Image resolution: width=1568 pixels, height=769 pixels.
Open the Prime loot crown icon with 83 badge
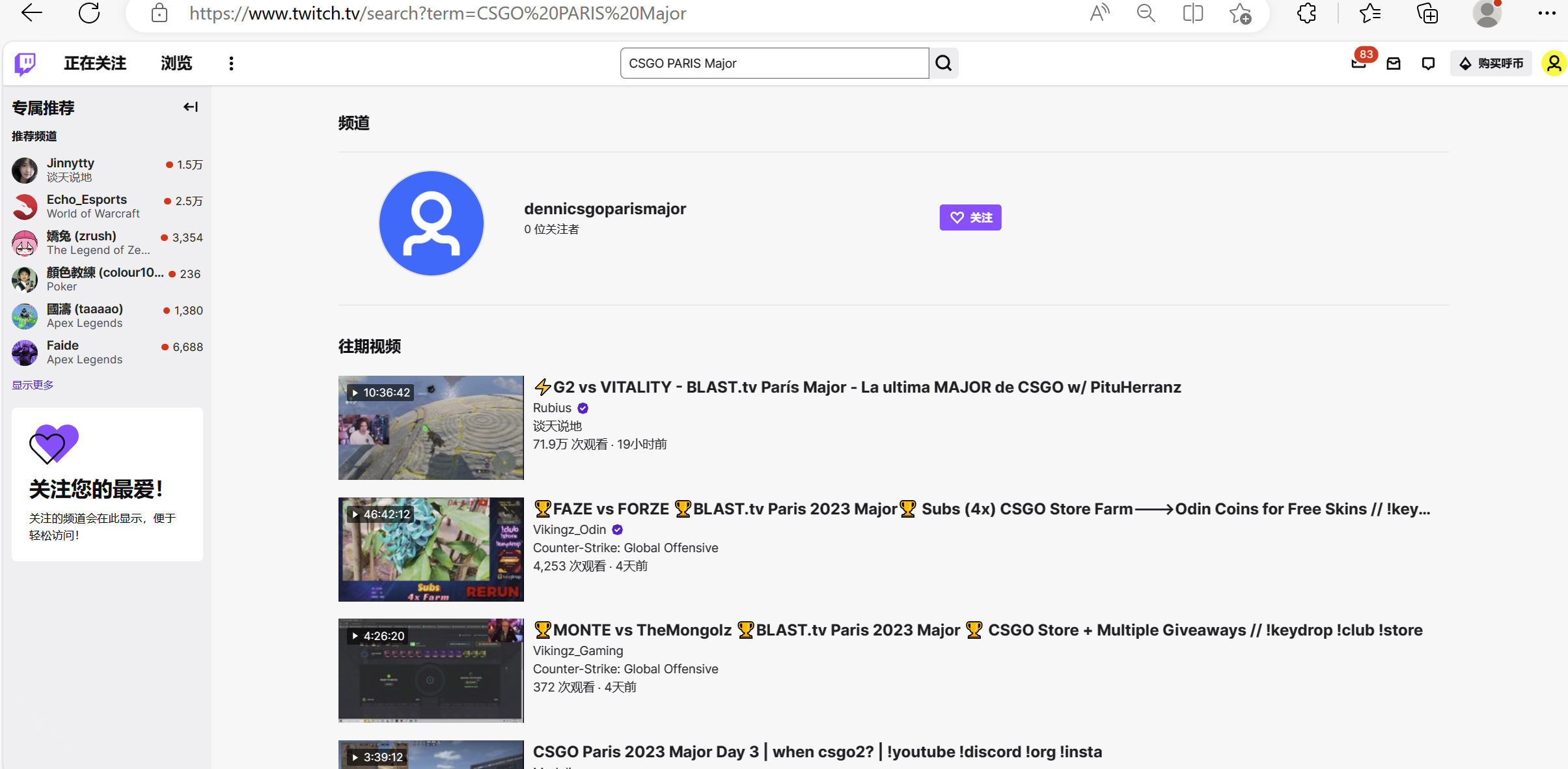pos(1358,63)
